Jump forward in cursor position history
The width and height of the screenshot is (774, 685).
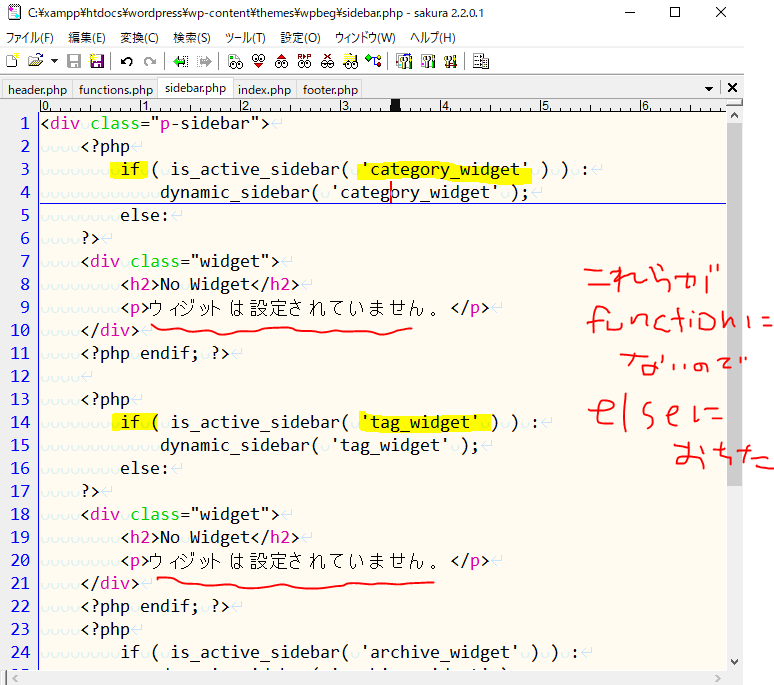click(204, 61)
